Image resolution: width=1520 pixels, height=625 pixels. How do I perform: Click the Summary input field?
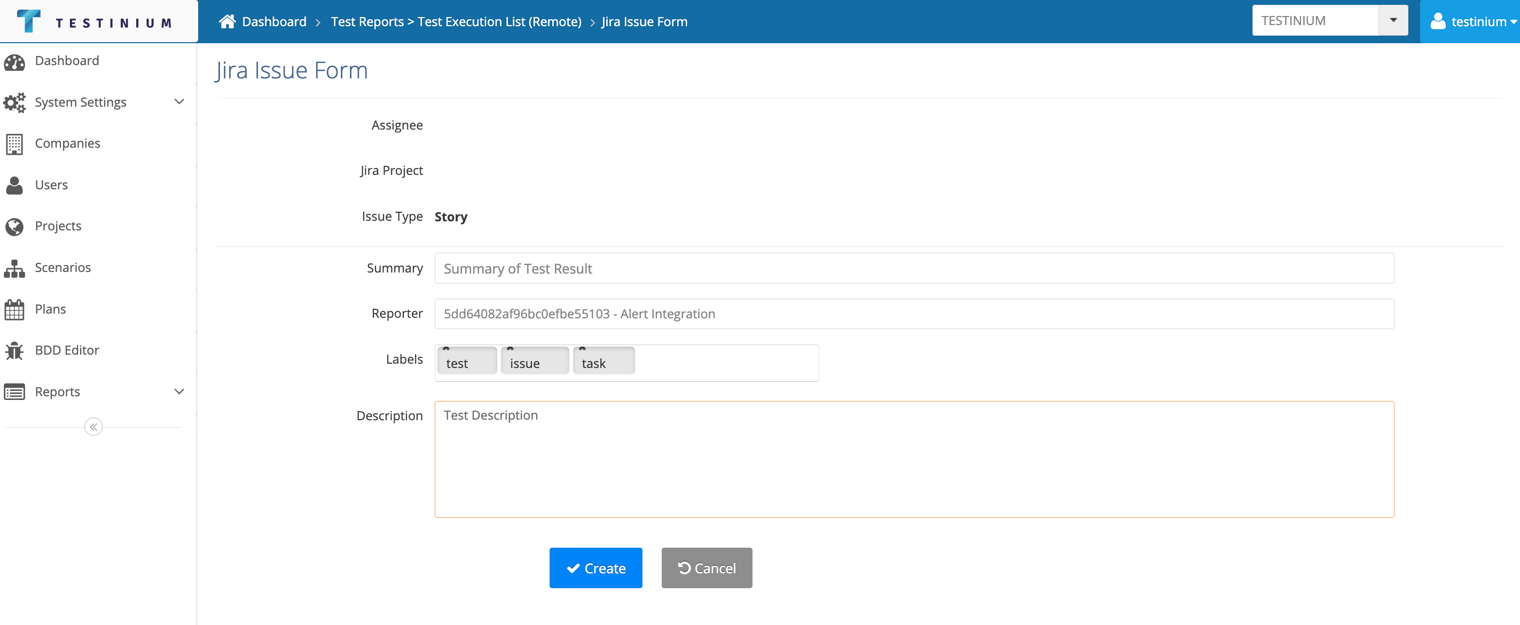click(914, 268)
